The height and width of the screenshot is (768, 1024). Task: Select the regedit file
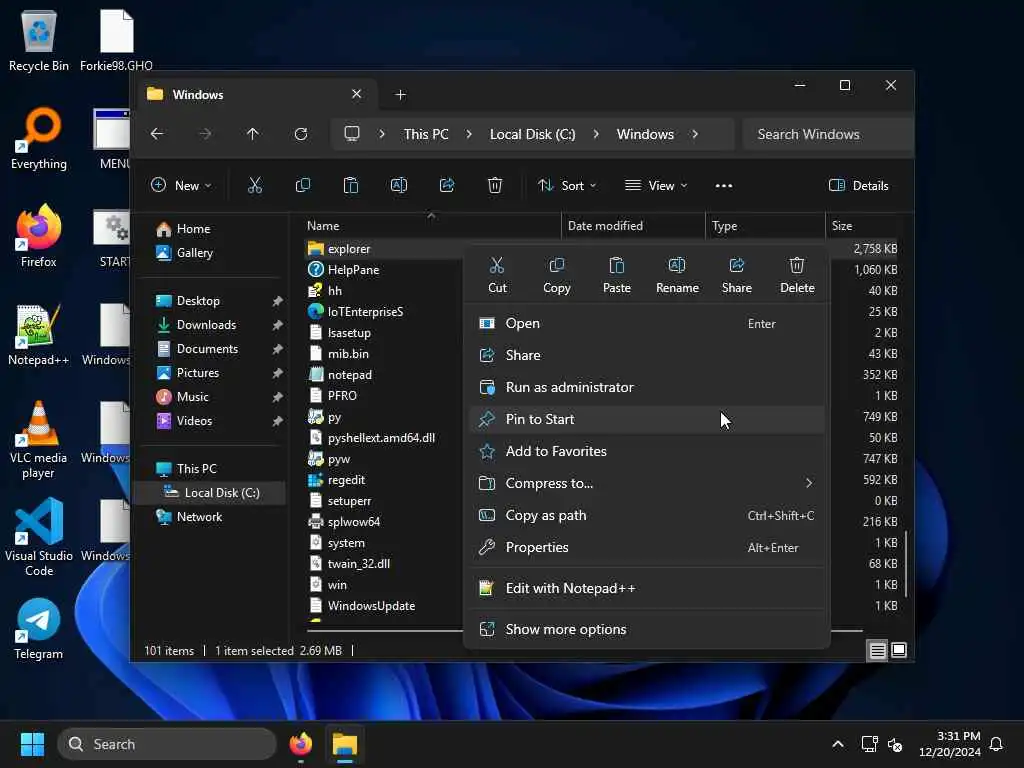pyautogui.click(x=346, y=480)
